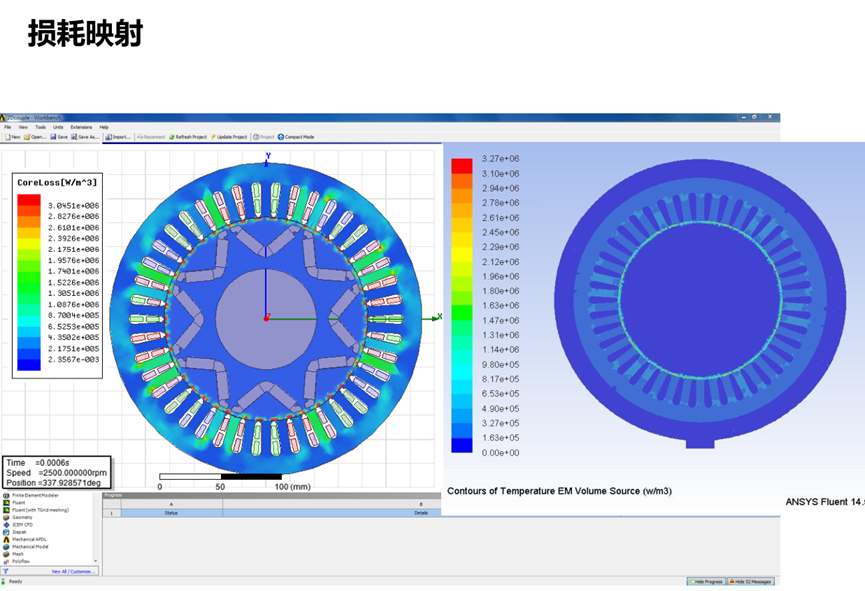This screenshot has height=591, width=865.
Task: Click the 1.3051e+006 CoreLoss legend value
Action: coord(73,294)
